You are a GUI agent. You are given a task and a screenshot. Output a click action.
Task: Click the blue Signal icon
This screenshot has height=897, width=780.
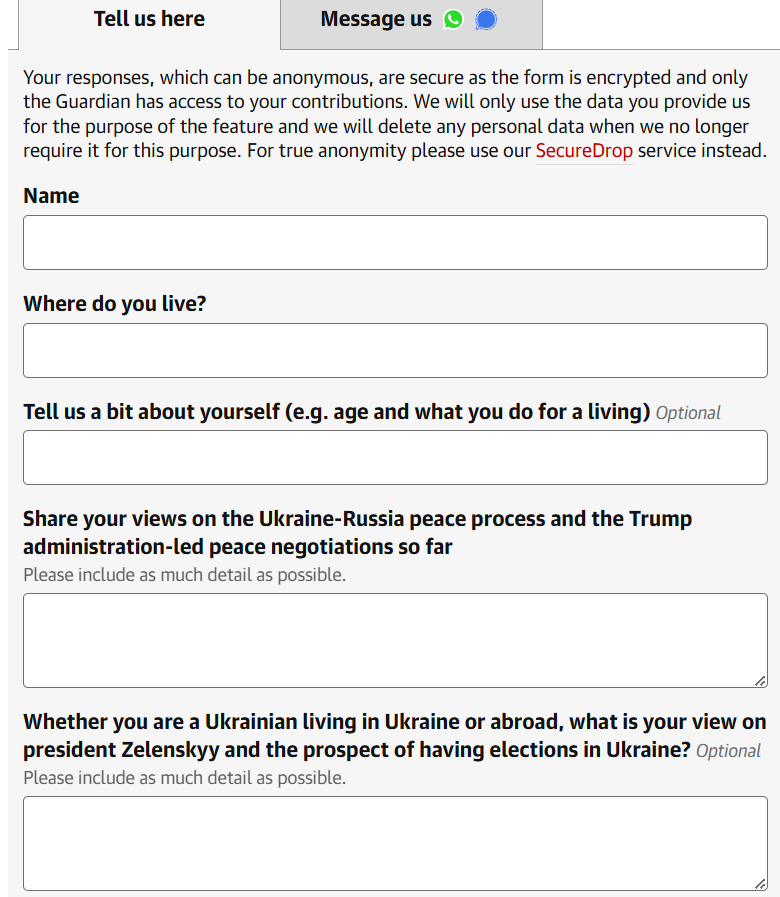tap(486, 19)
